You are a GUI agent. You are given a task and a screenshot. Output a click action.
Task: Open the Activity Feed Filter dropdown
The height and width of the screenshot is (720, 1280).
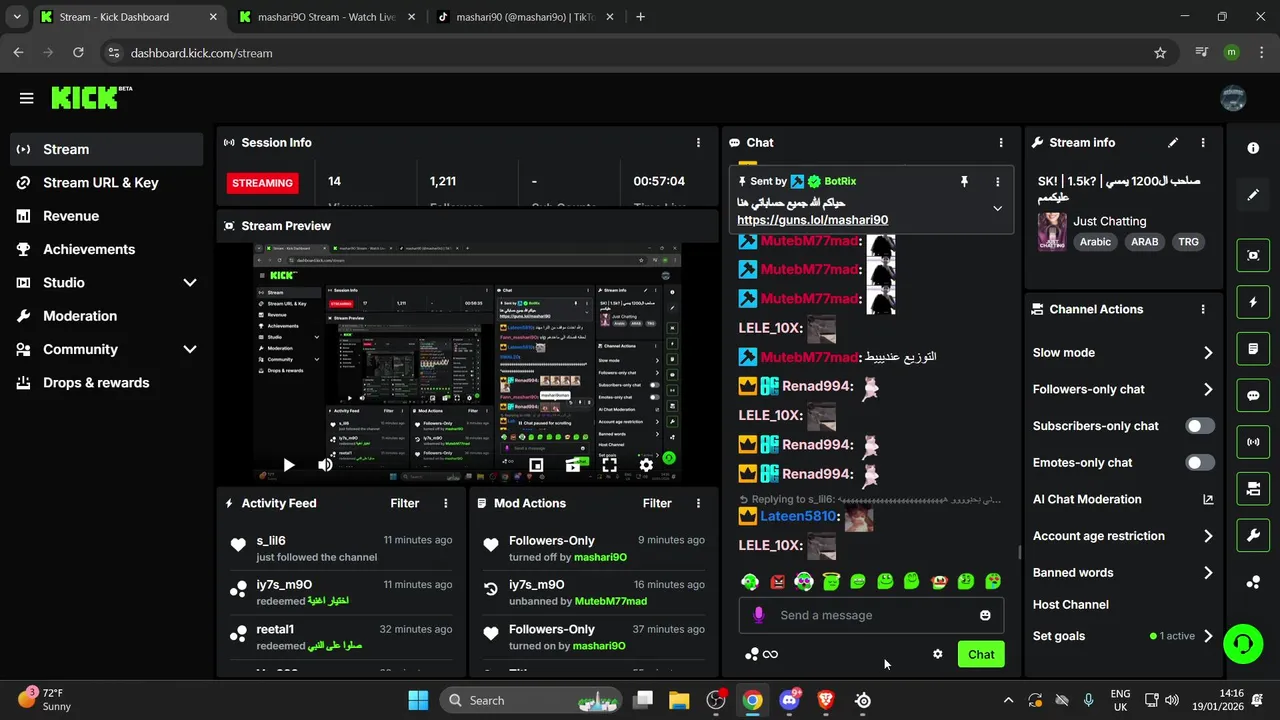[x=404, y=504]
